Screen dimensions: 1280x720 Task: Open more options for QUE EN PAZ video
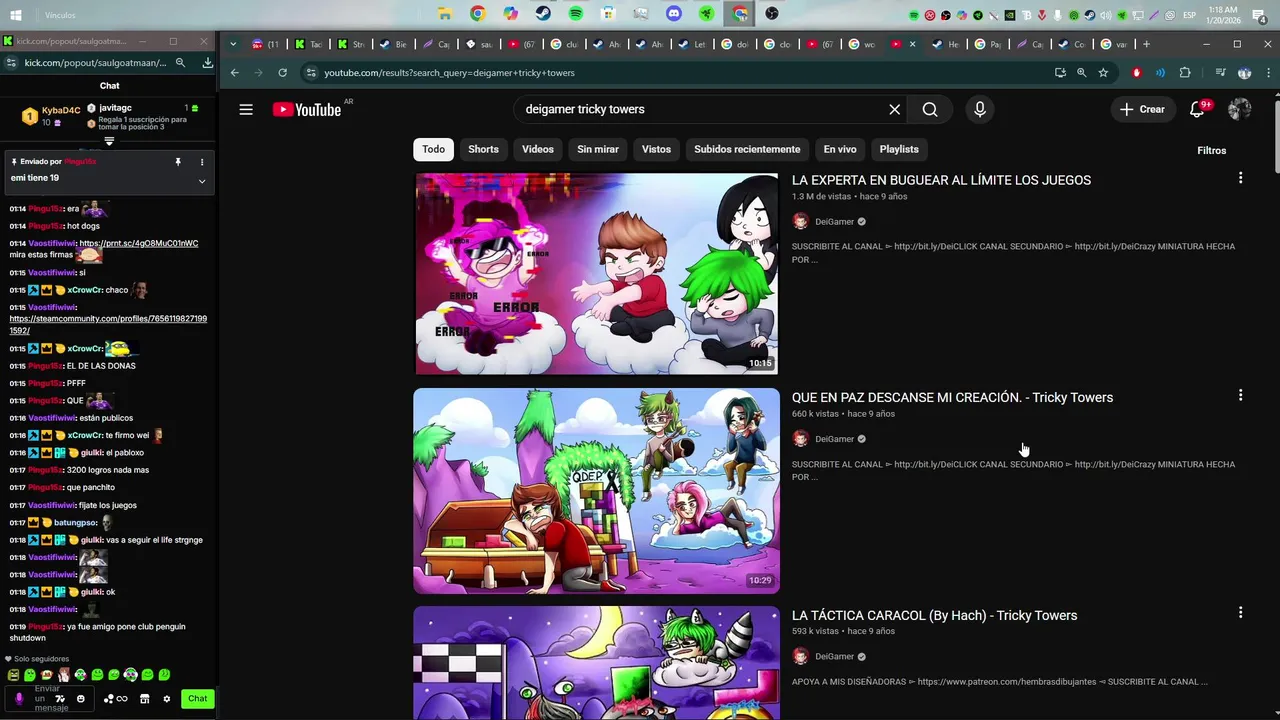(x=1240, y=395)
